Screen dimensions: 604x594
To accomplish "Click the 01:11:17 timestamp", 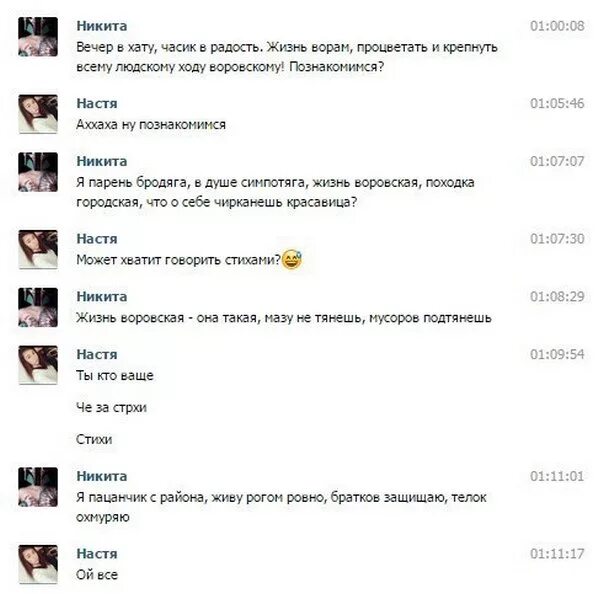I will pos(557,554).
